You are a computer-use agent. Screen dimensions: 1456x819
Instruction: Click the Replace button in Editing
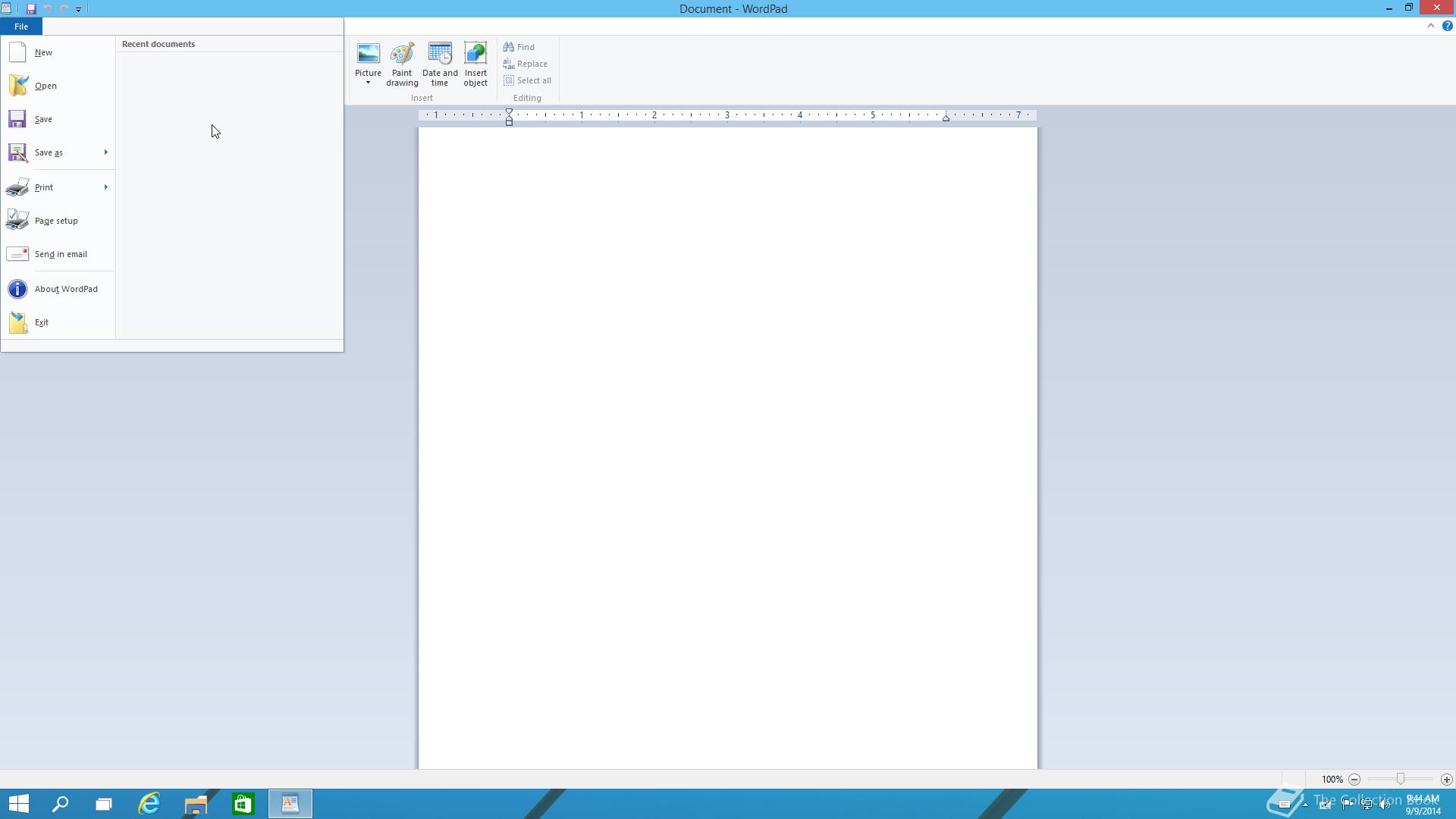[x=525, y=64]
